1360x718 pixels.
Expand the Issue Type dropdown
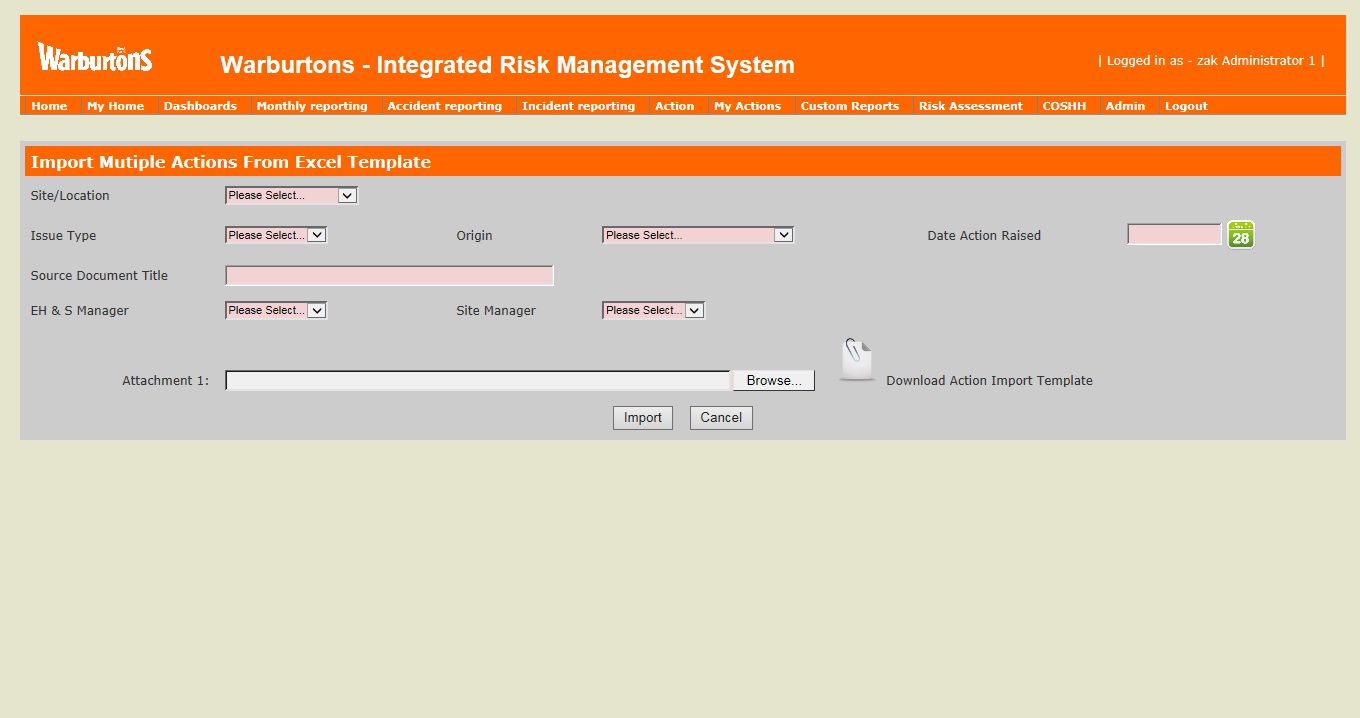(x=276, y=236)
